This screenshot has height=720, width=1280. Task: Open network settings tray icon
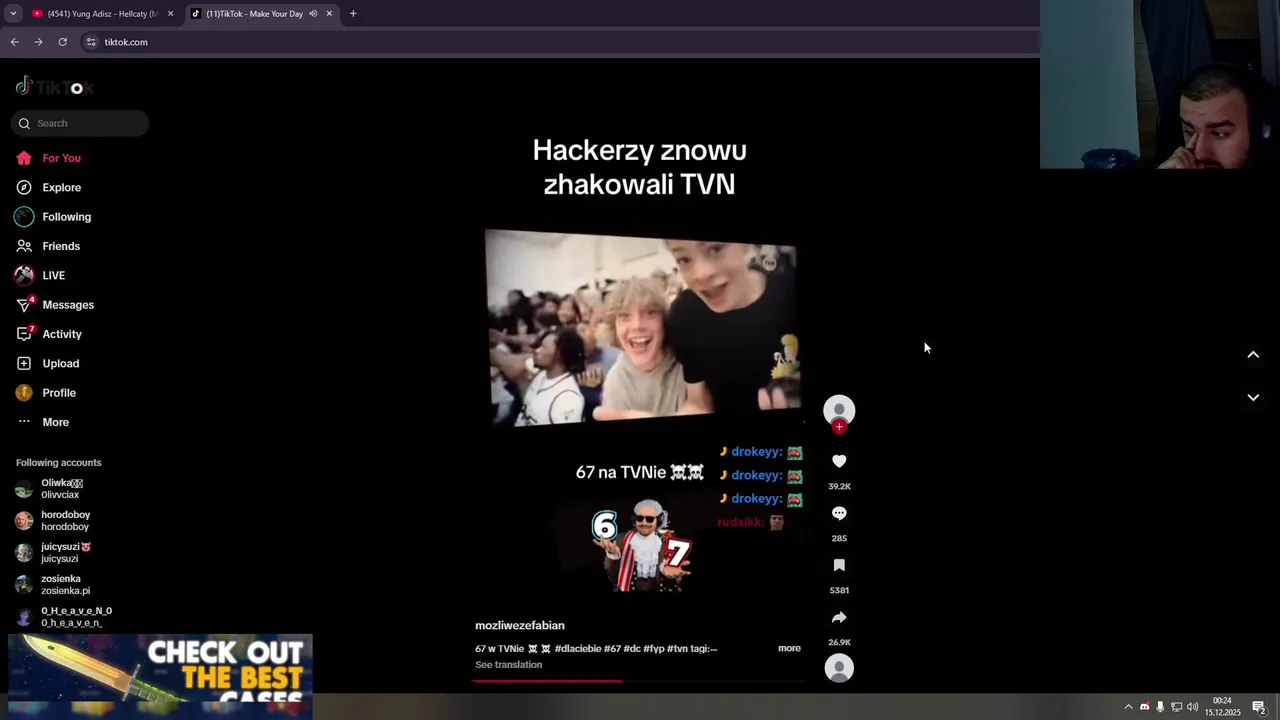[1176, 707]
